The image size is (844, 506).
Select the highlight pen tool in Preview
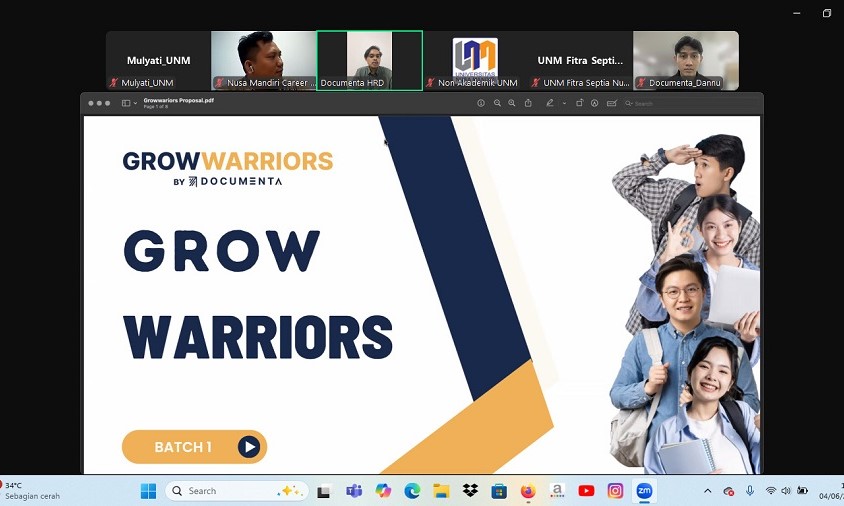[x=550, y=103]
